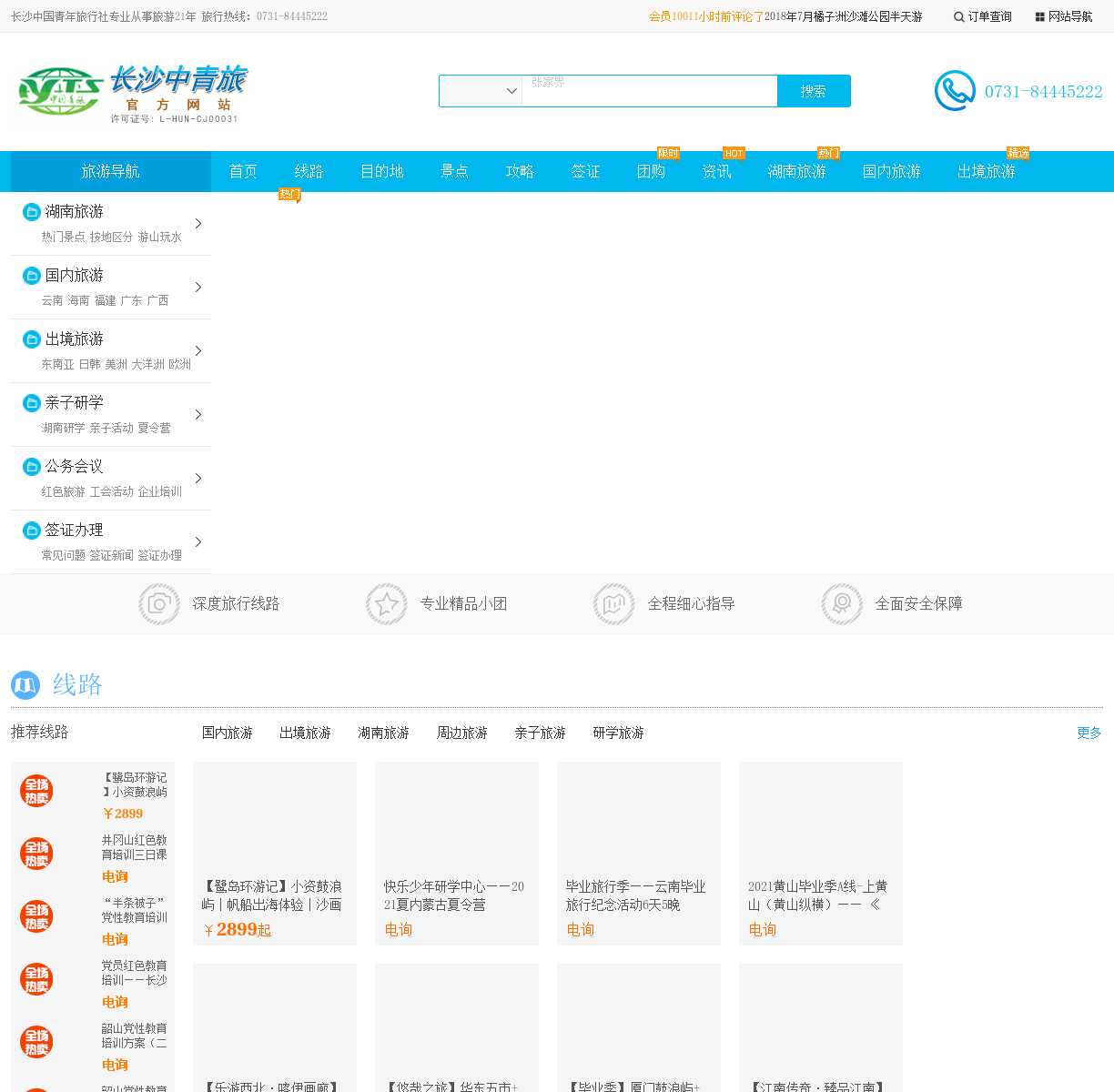Click the 深度旅行线路 camera icon
This screenshot has height=1092, width=1114.
click(159, 604)
